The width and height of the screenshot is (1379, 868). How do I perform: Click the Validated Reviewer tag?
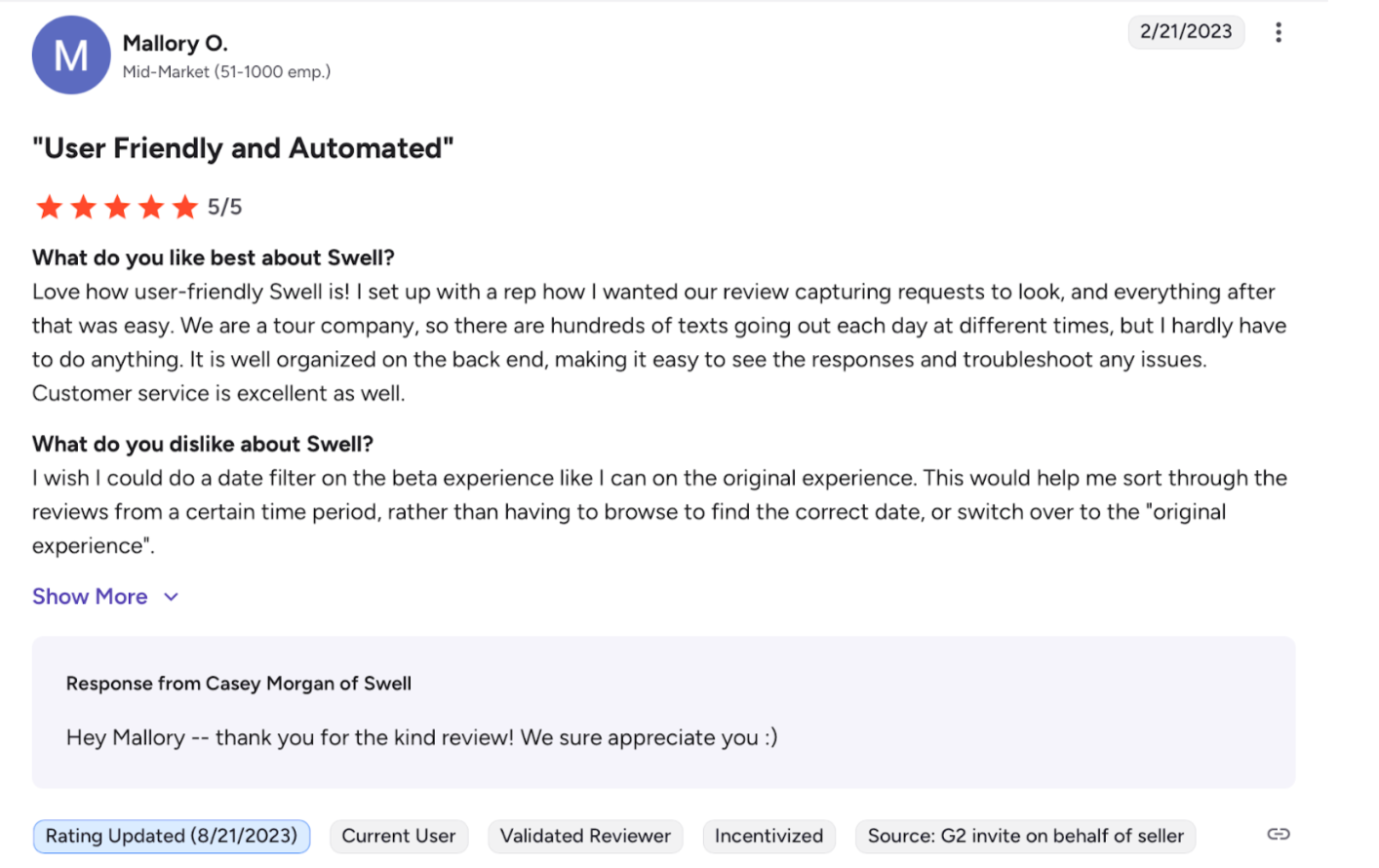[x=585, y=836]
